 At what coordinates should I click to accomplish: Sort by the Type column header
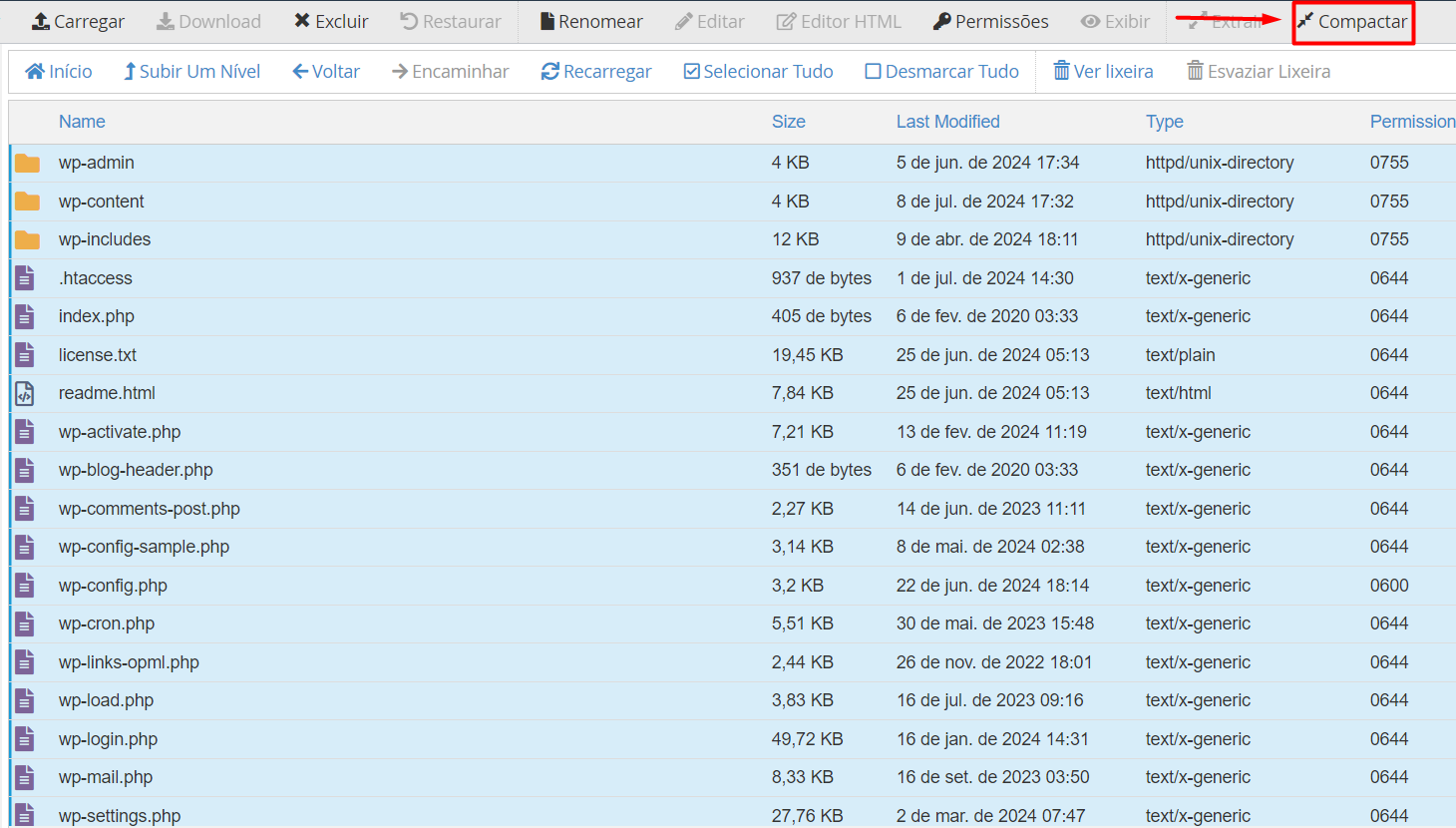[1164, 122]
